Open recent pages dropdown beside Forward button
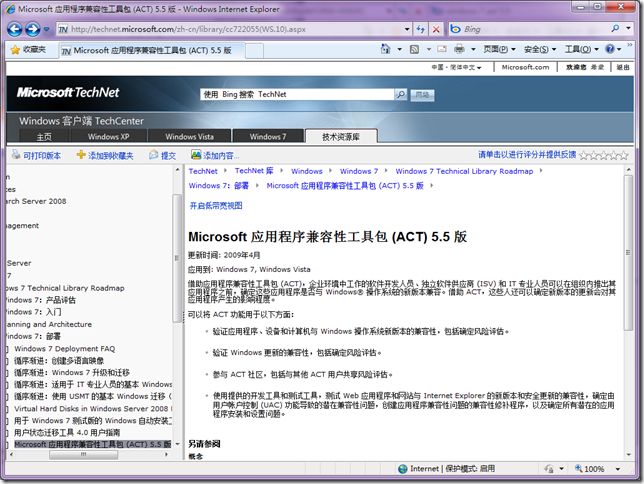644x484 pixels. pos(46,30)
